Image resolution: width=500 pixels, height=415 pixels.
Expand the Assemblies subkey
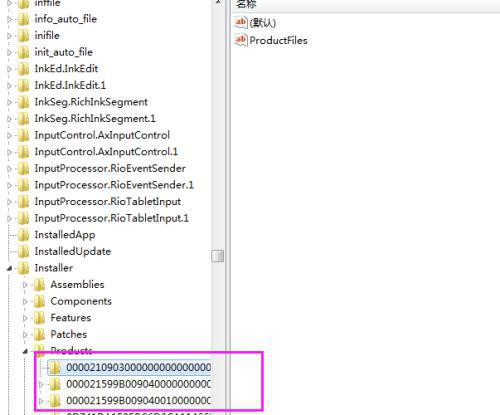25,285
